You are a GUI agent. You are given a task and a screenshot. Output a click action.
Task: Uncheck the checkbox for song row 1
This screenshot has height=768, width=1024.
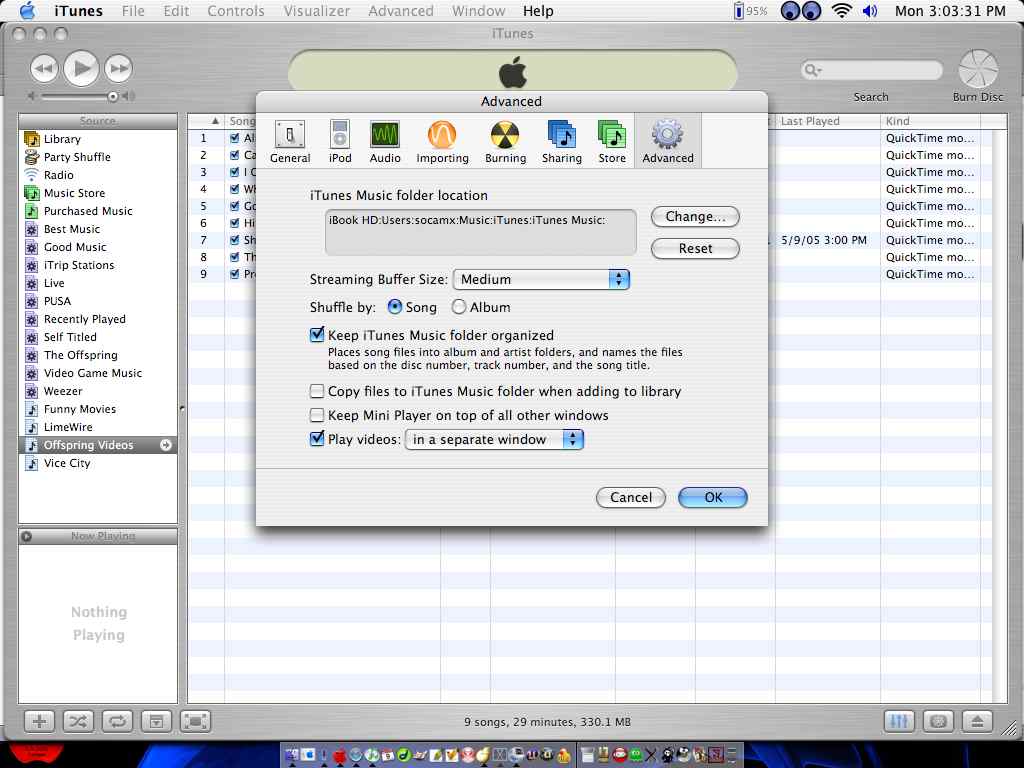[234, 138]
